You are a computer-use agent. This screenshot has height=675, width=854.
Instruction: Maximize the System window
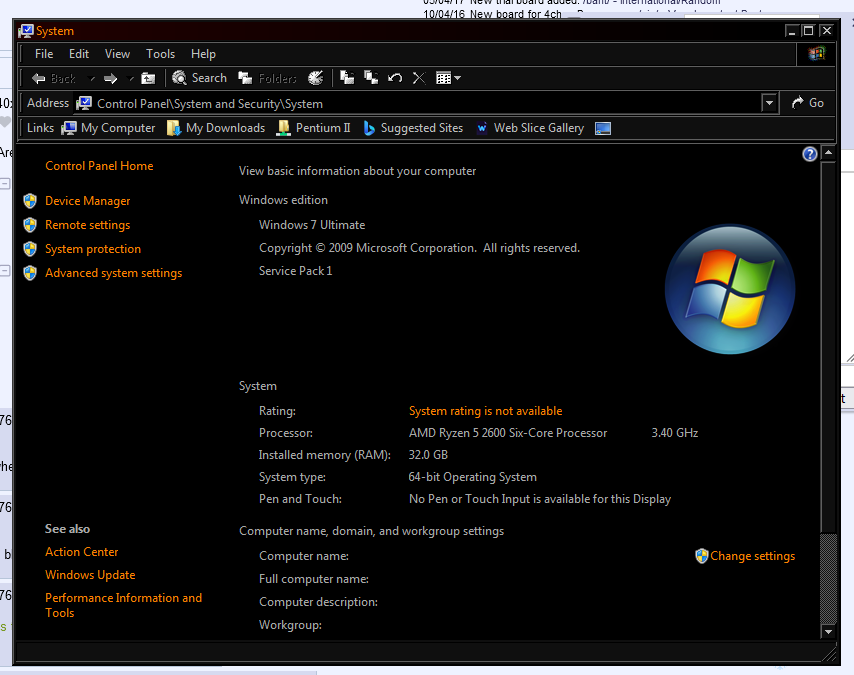pyautogui.click(x=809, y=31)
